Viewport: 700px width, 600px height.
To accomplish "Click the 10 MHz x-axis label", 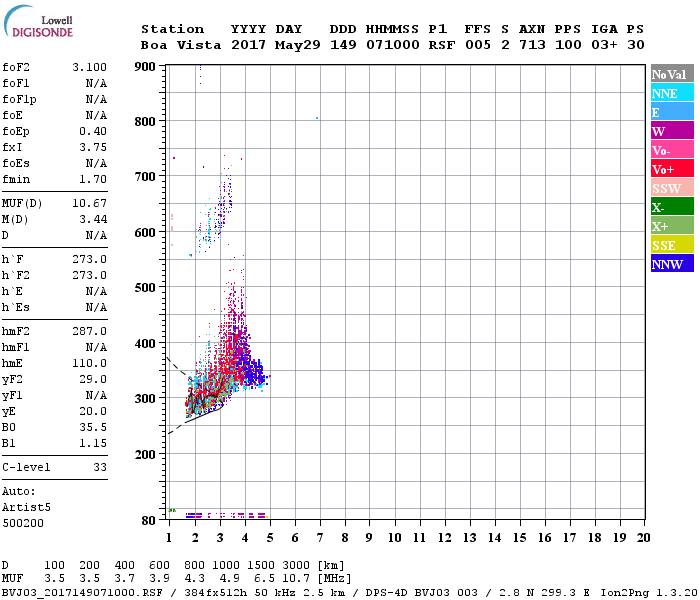I will tap(394, 538).
